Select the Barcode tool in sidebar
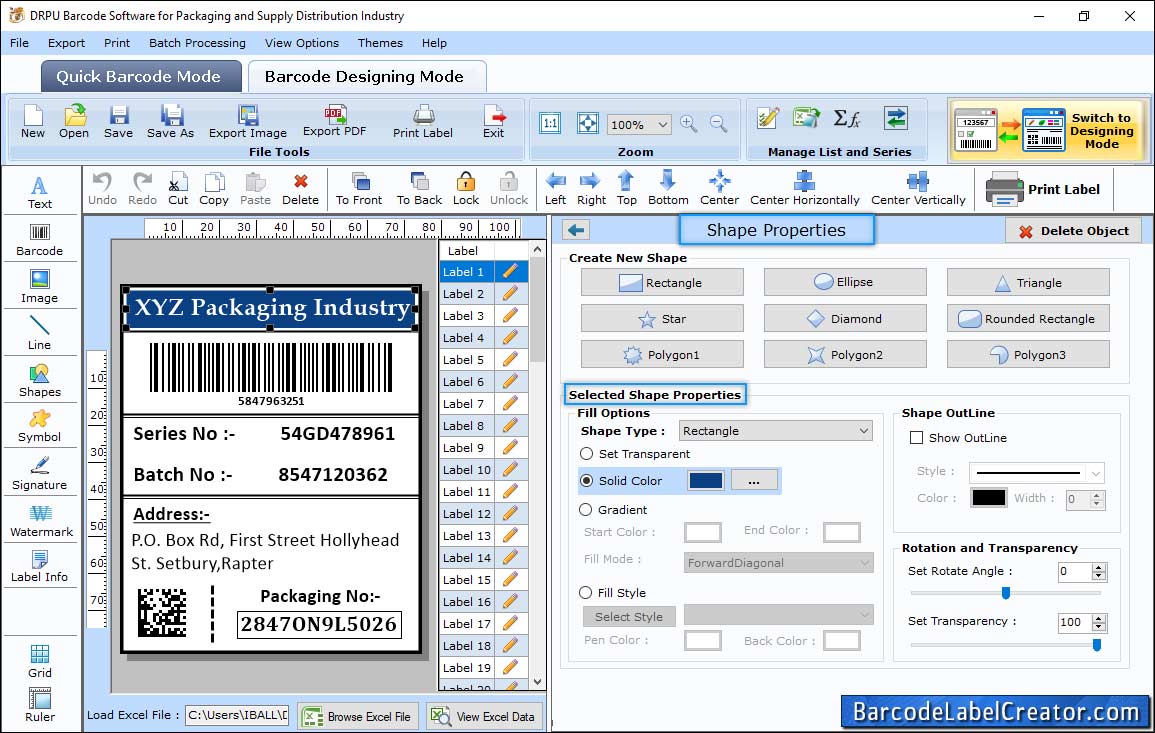1155x733 pixels. click(x=40, y=240)
